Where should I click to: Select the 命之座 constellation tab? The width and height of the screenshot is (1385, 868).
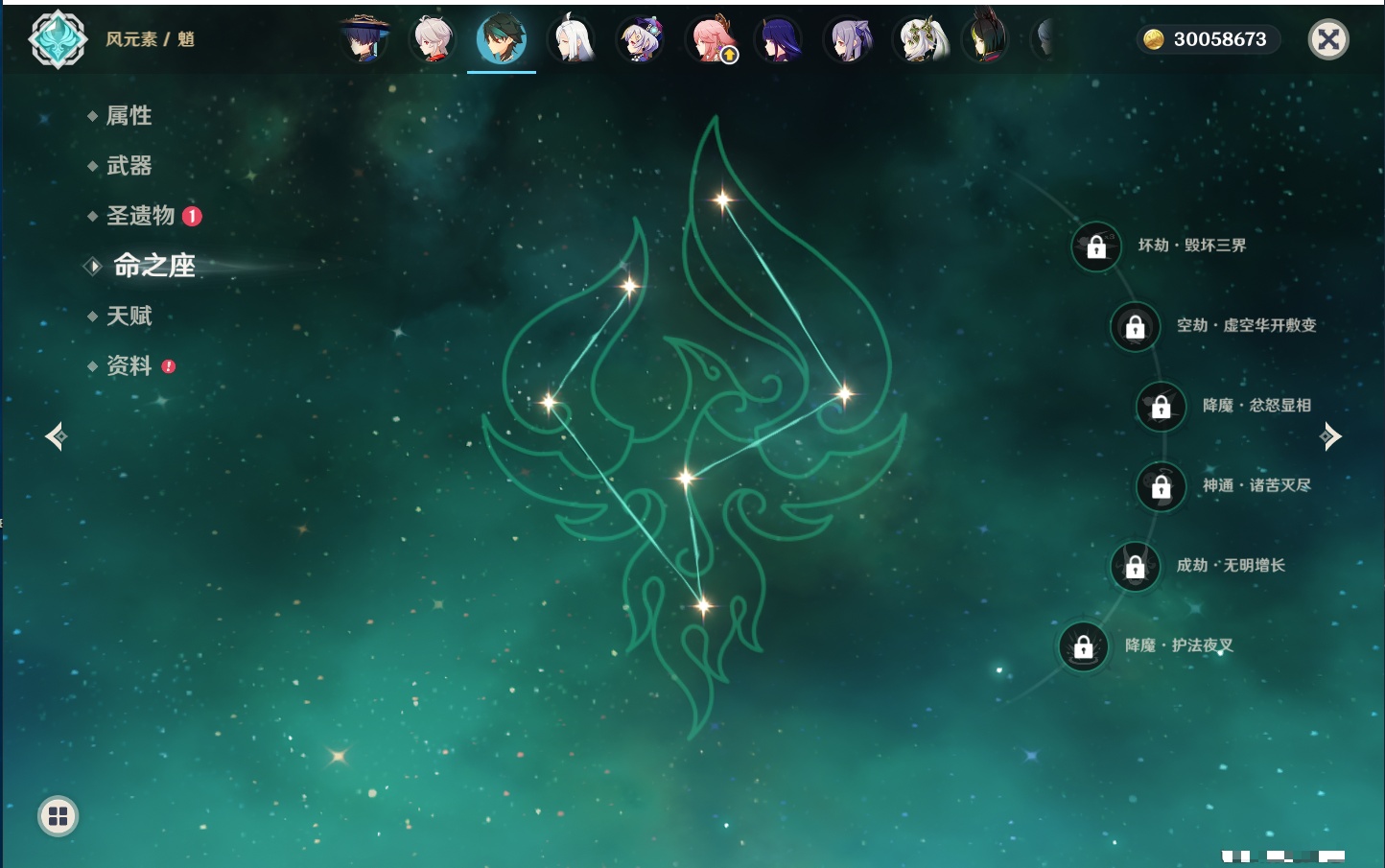(x=153, y=266)
